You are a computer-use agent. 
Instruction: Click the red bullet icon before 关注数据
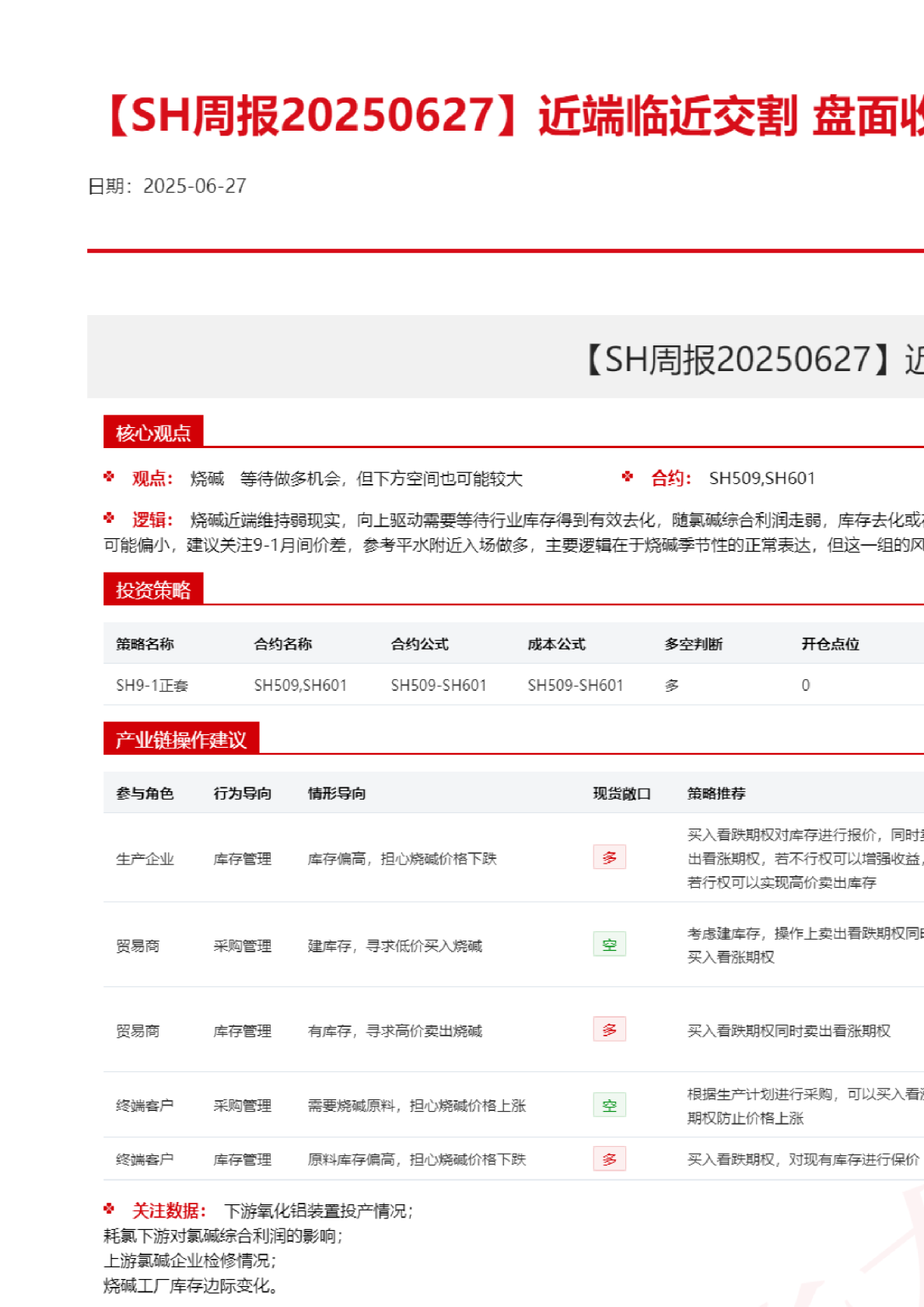click(109, 1209)
